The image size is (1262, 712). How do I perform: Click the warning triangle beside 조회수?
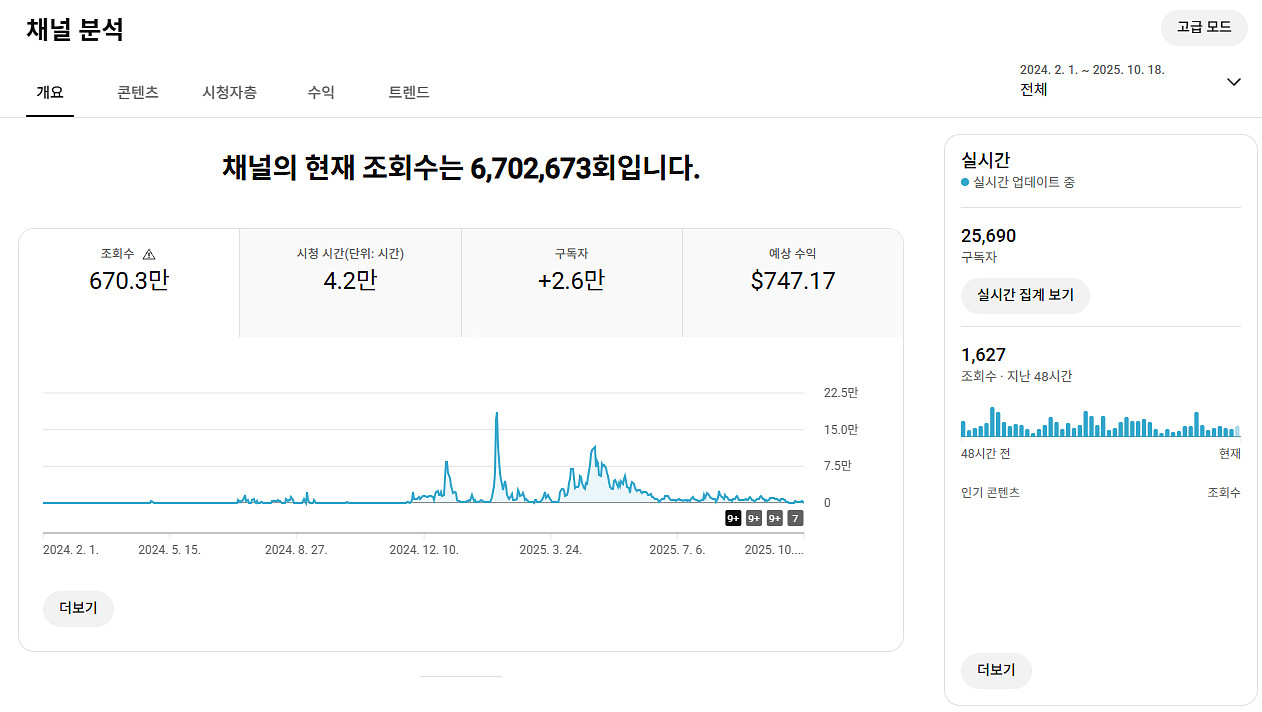149,254
